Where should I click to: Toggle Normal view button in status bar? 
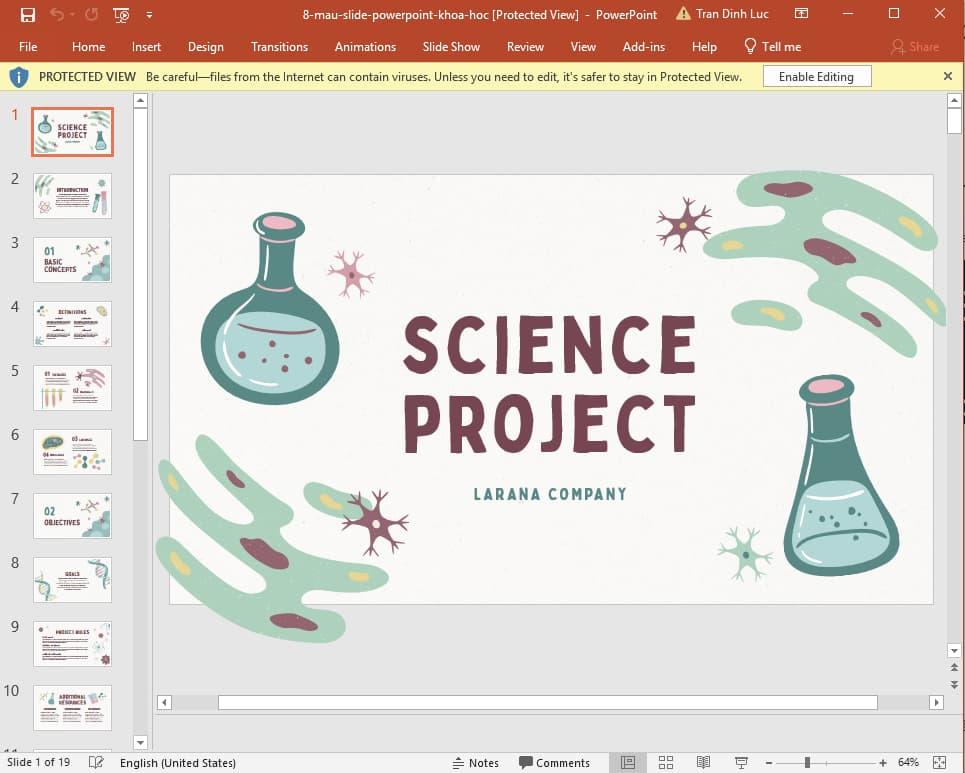[x=627, y=763]
